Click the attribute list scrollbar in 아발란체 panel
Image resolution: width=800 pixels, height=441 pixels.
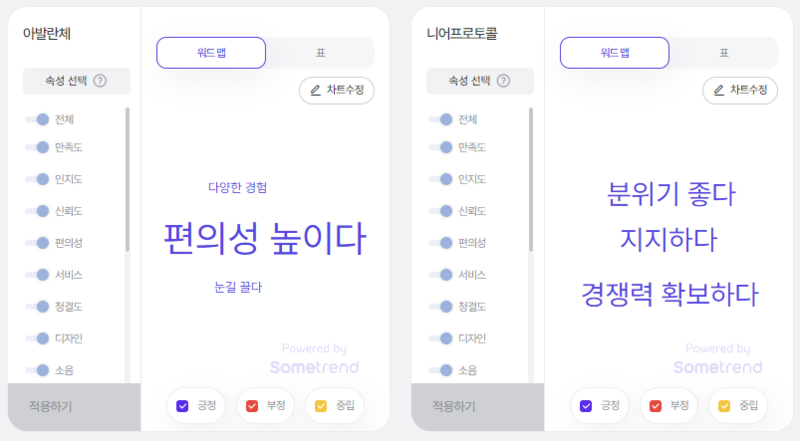127,180
